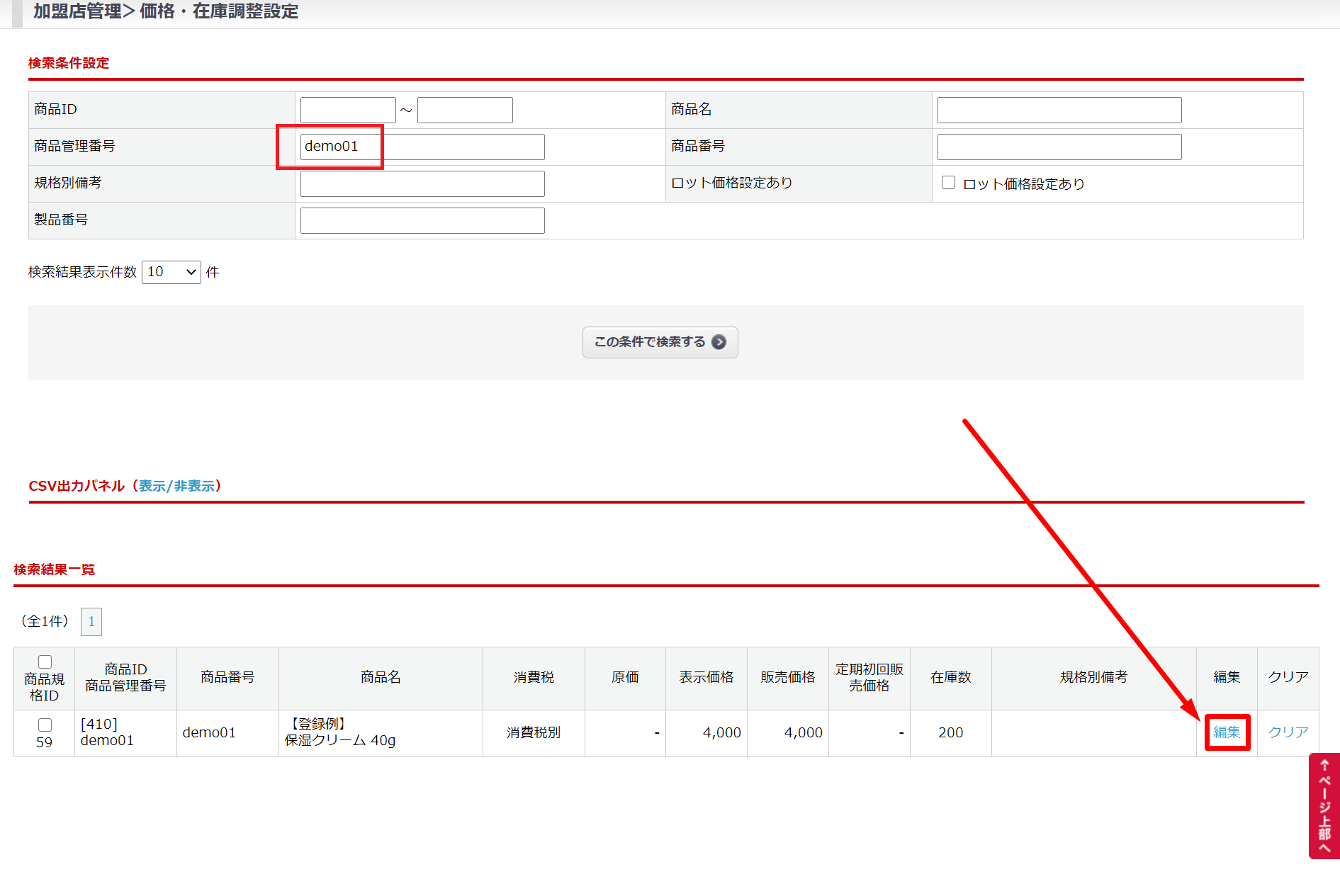This screenshot has width=1340, height=896.
Task: Toggle CSV panel via 表示/非表示 link
Action: [x=176, y=486]
